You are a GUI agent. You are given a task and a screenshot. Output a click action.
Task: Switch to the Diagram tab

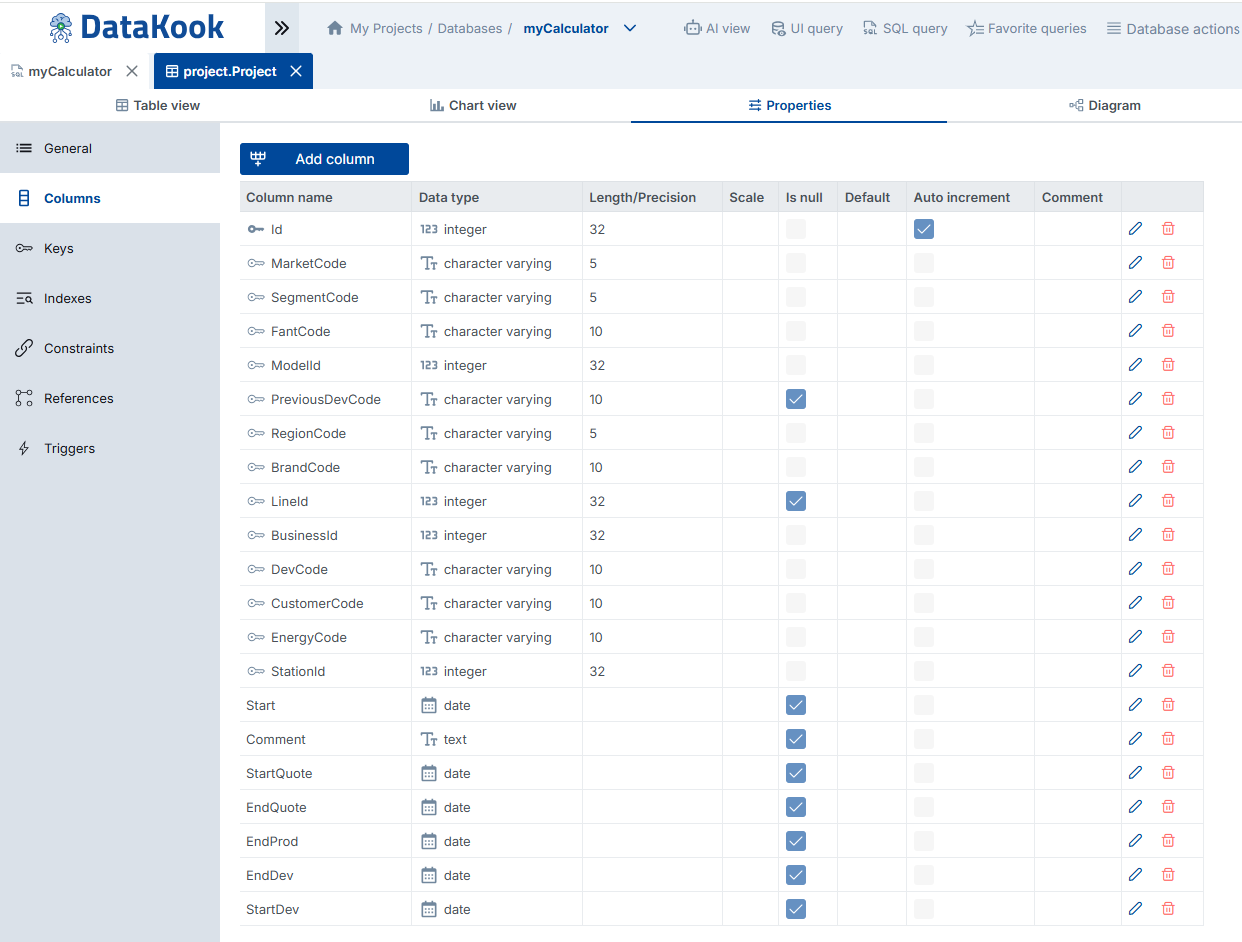1104,105
